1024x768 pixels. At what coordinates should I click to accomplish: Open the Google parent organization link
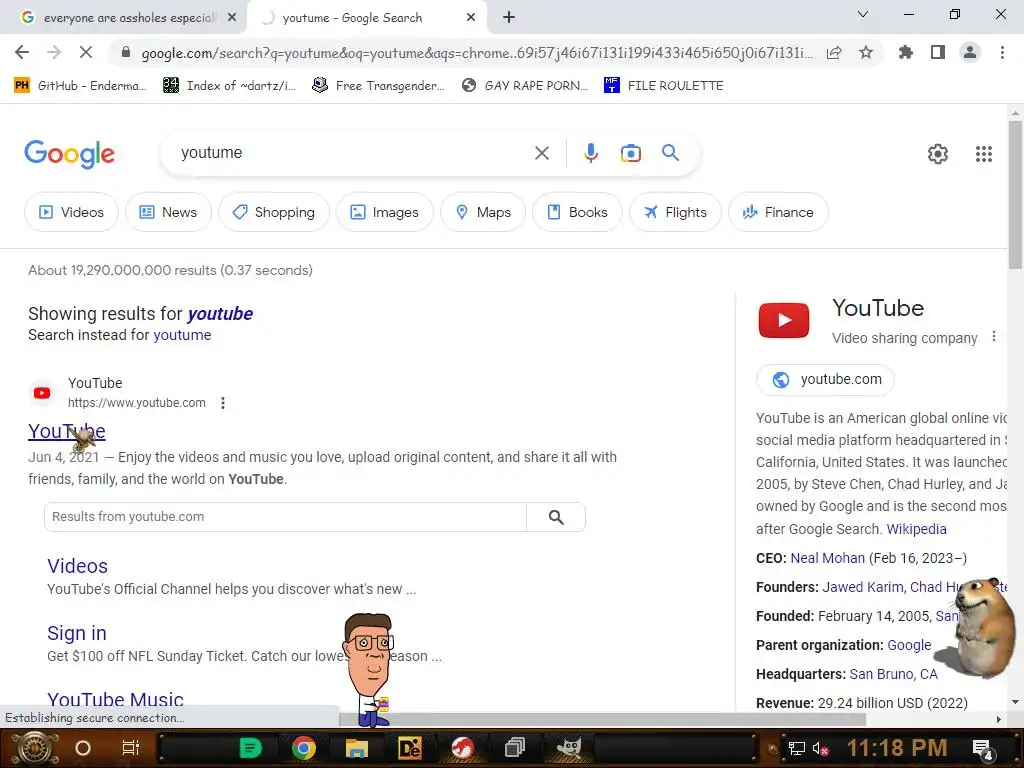tap(909, 645)
